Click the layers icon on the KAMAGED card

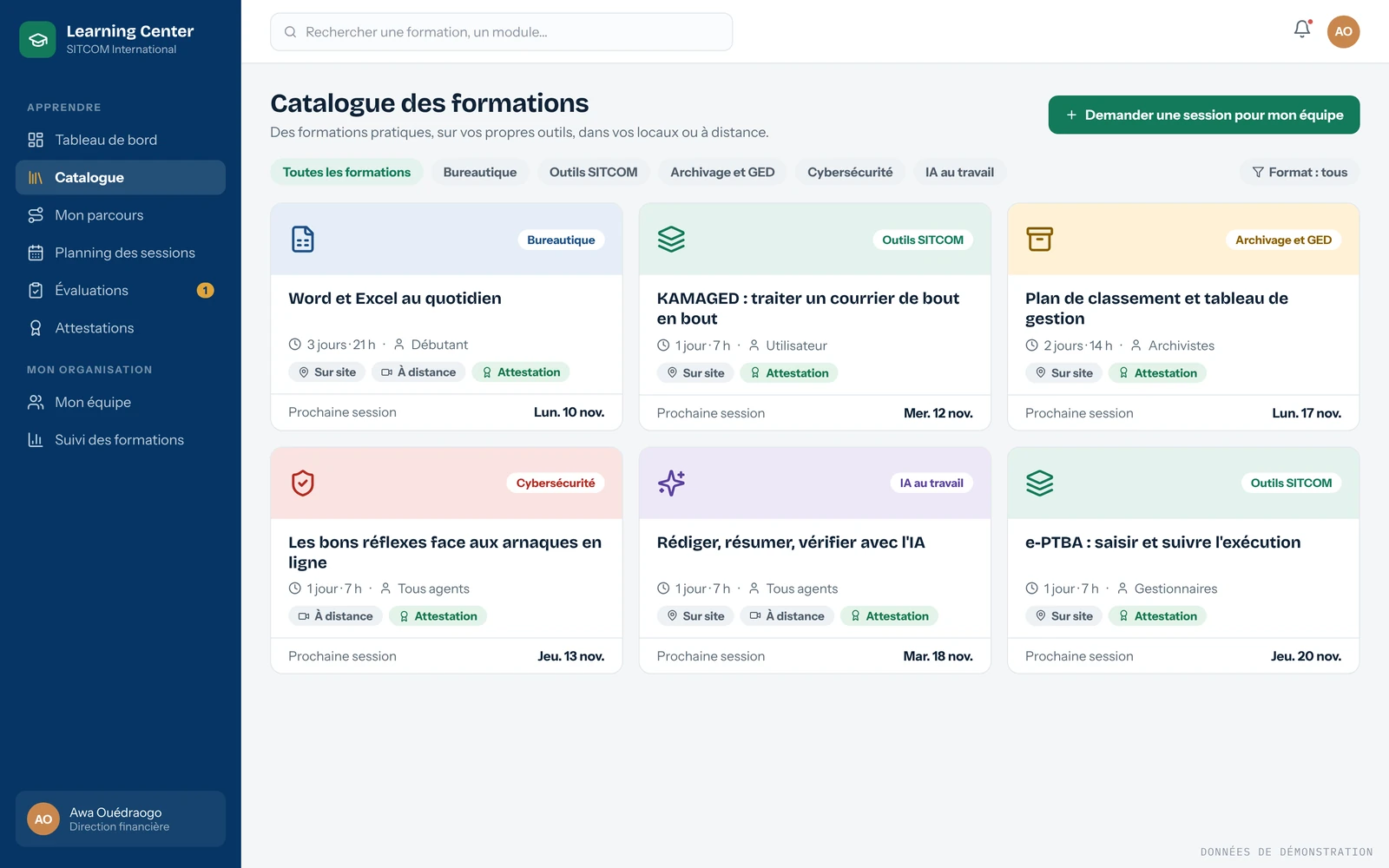click(x=671, y=239)
